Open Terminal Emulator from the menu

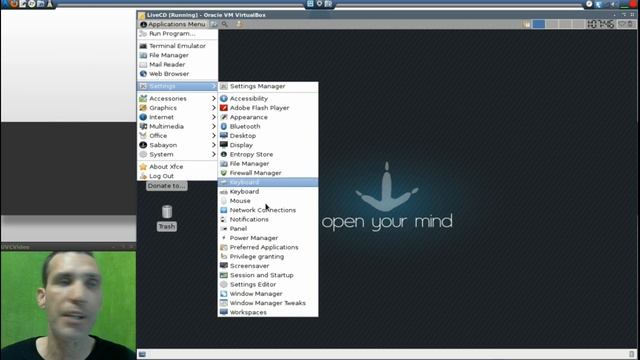coord(178,46)
